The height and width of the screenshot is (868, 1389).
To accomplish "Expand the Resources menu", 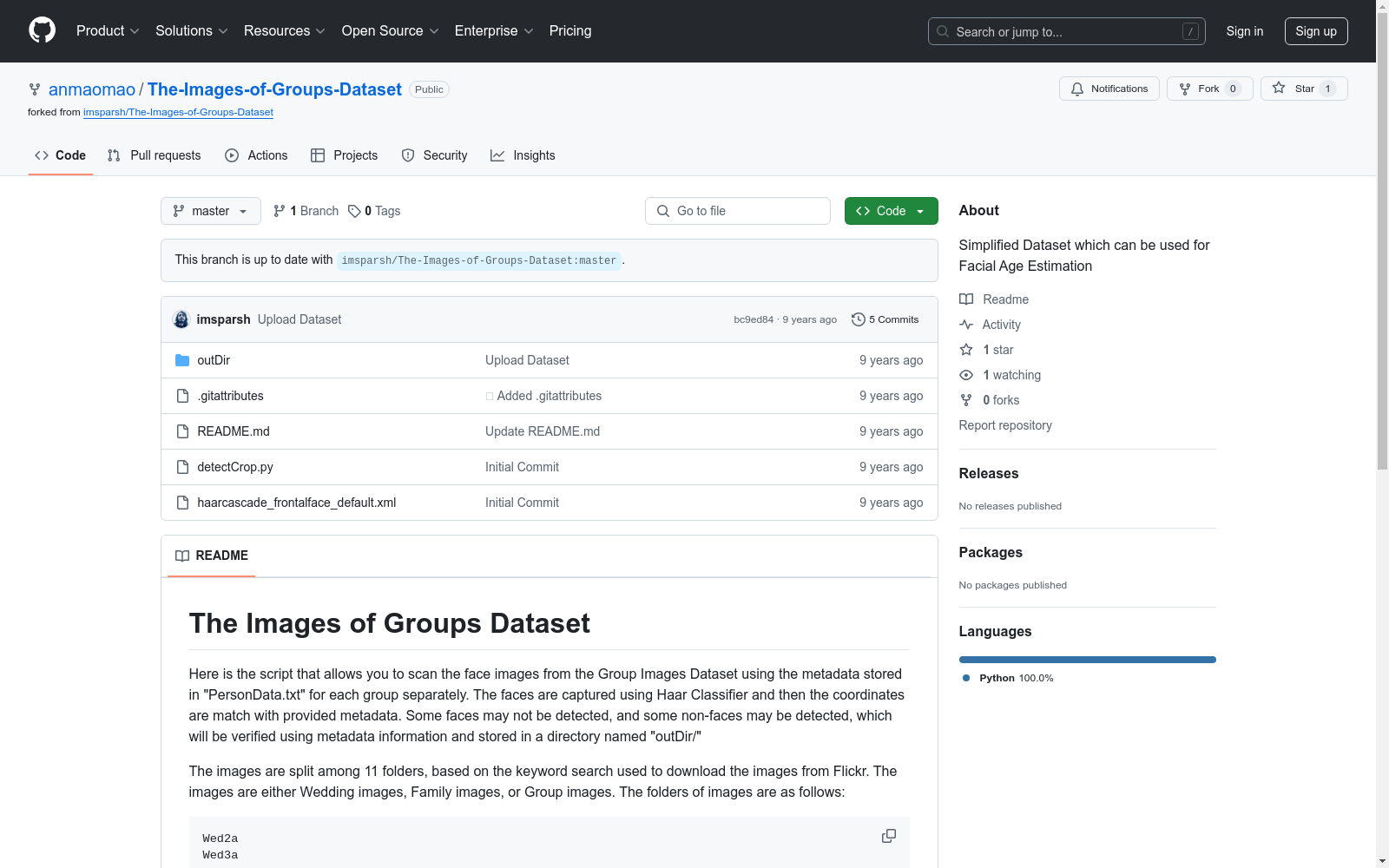I will [x=285, y=30].
